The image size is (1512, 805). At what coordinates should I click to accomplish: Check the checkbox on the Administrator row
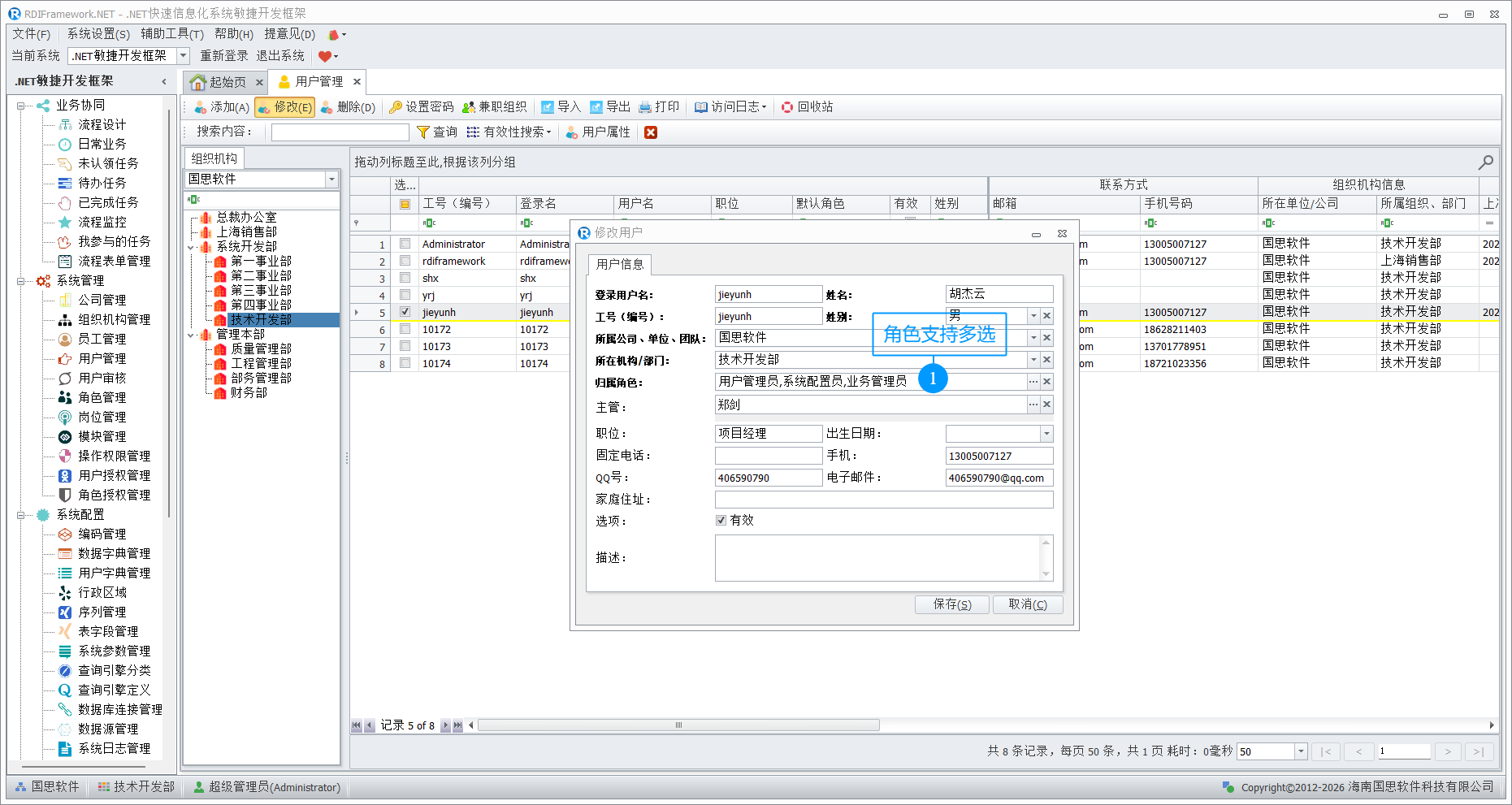click(405, 244)
